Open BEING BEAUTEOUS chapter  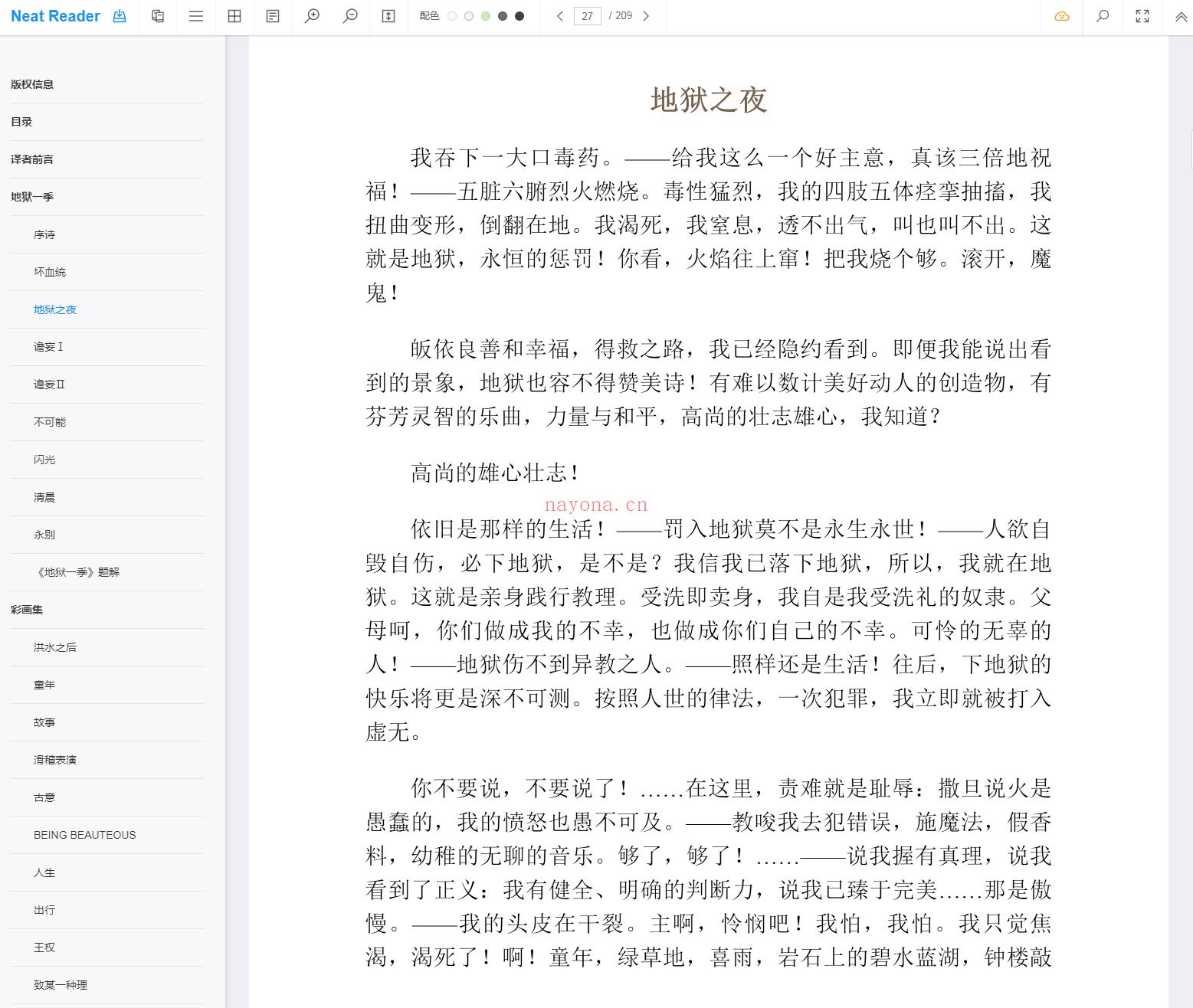[x=85, y=835]
